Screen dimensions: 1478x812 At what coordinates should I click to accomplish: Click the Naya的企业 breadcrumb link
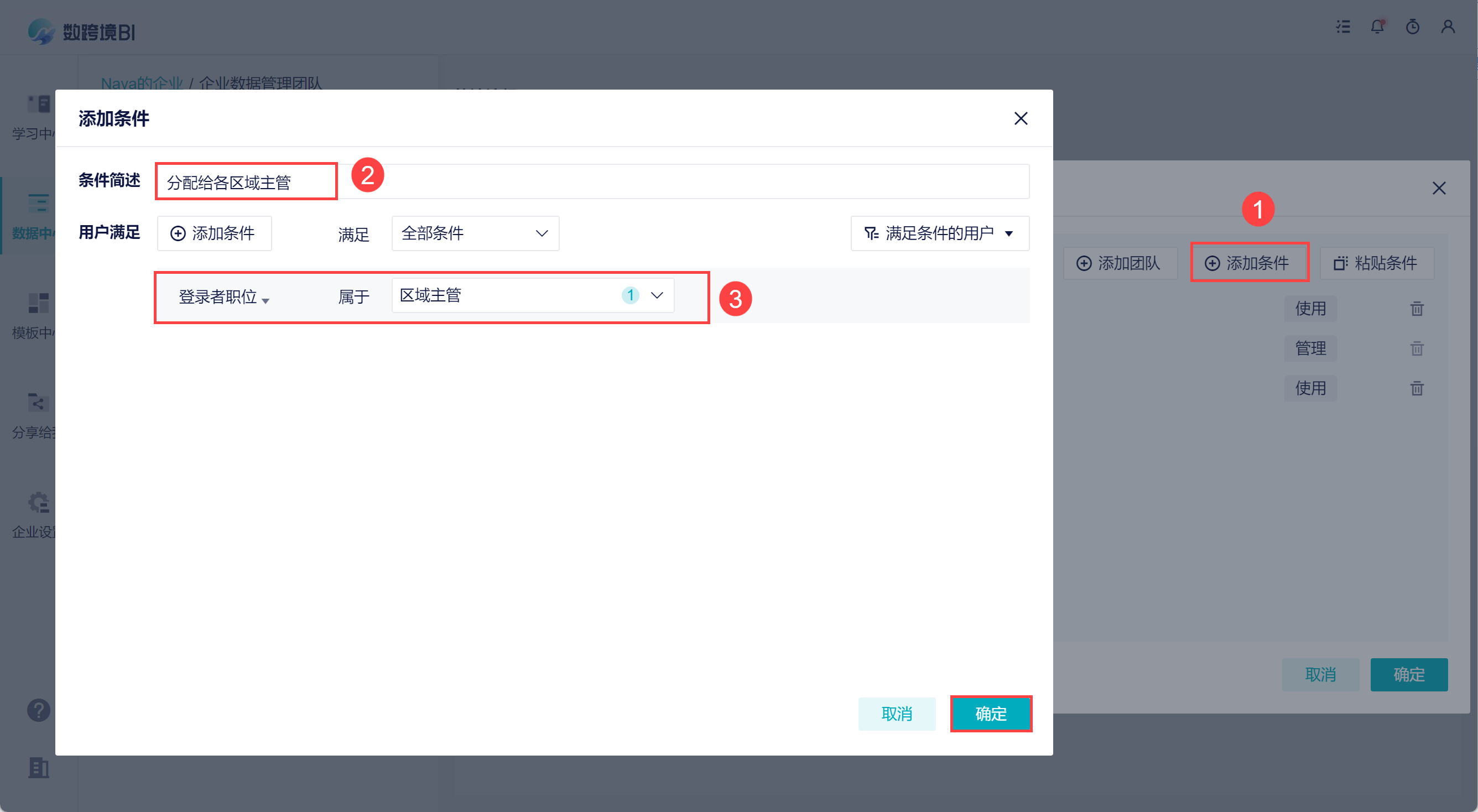point(142,84)
